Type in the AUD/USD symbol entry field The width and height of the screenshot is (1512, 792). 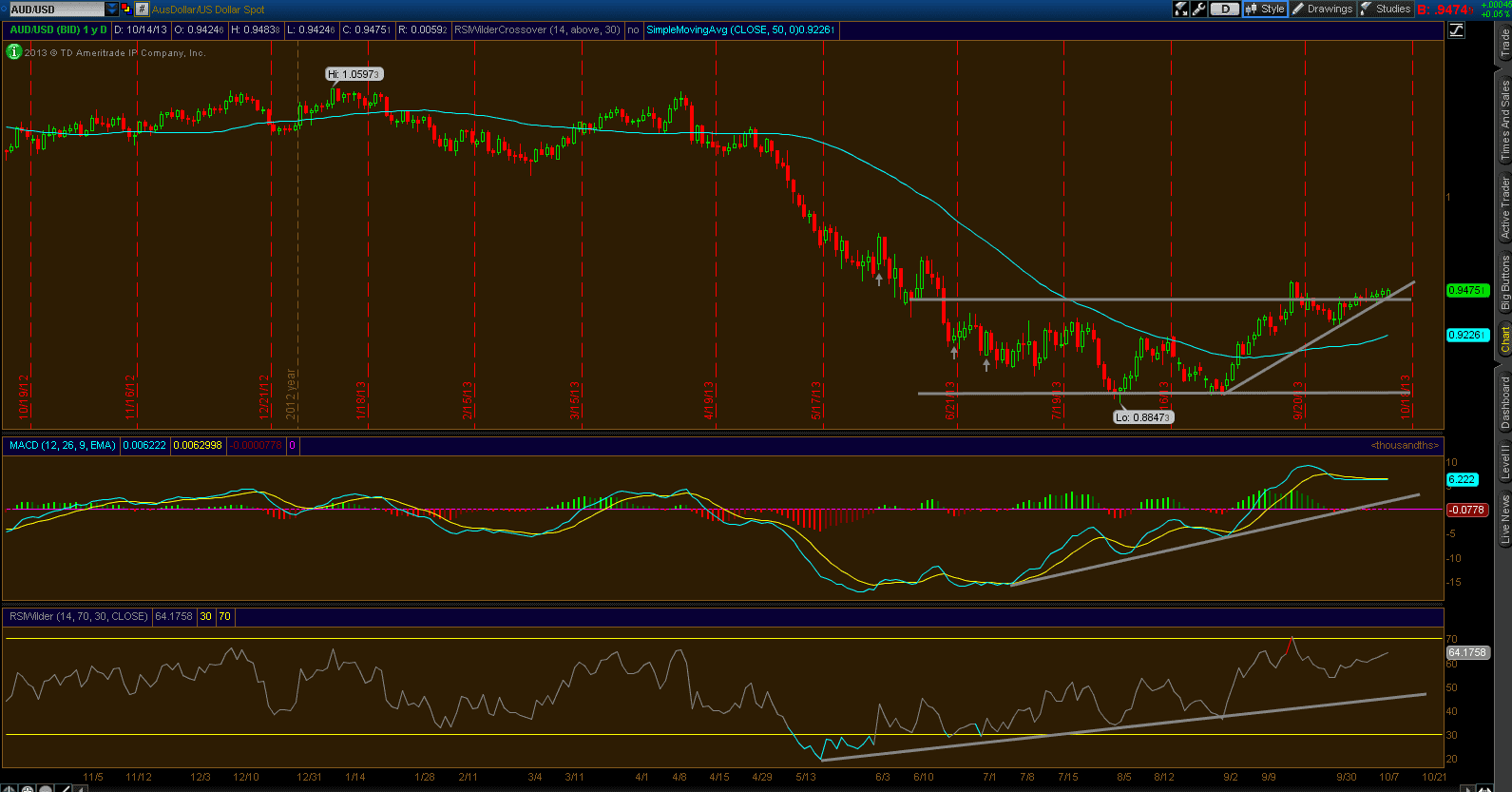(x=55, y=9)
